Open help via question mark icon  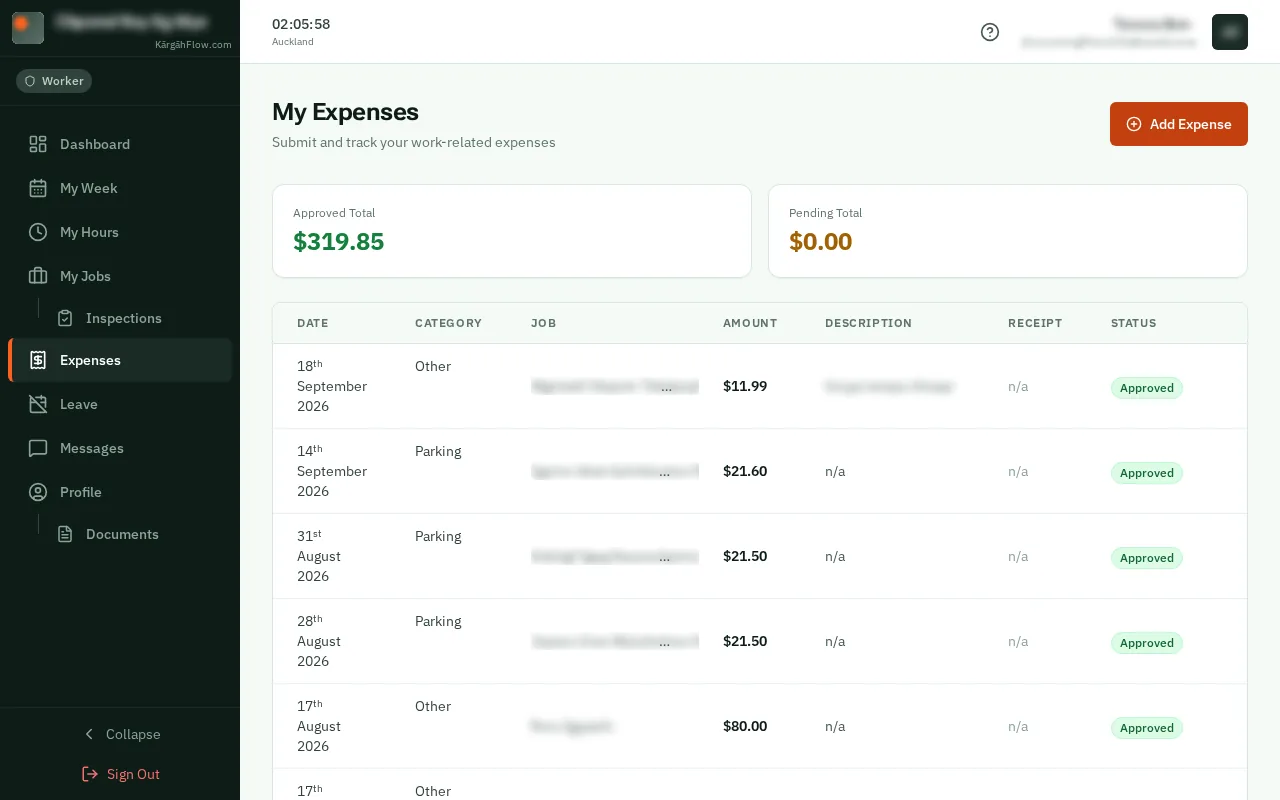tap(990, 32)
